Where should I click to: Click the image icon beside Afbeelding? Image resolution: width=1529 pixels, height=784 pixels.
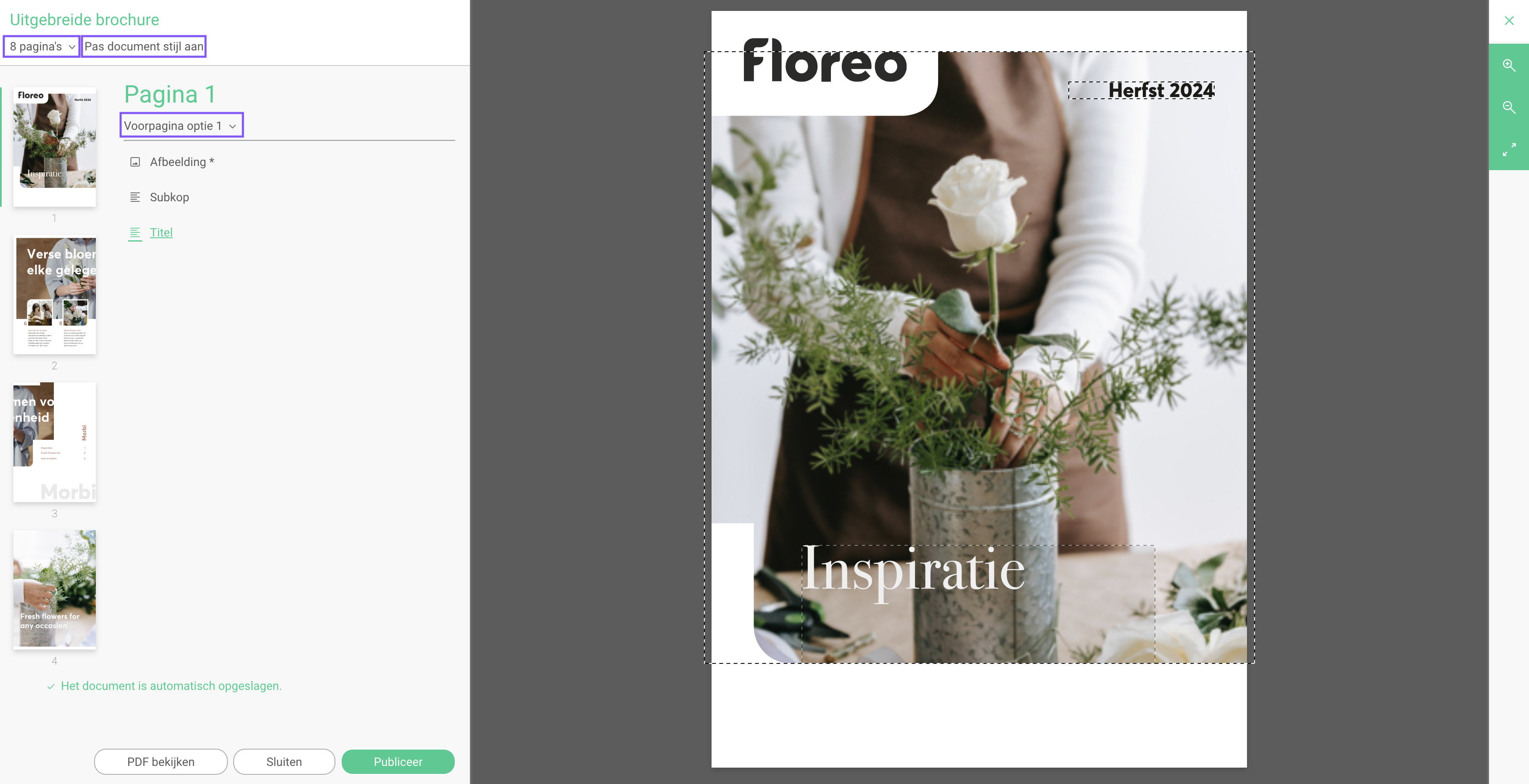click(x=135, y=162)
